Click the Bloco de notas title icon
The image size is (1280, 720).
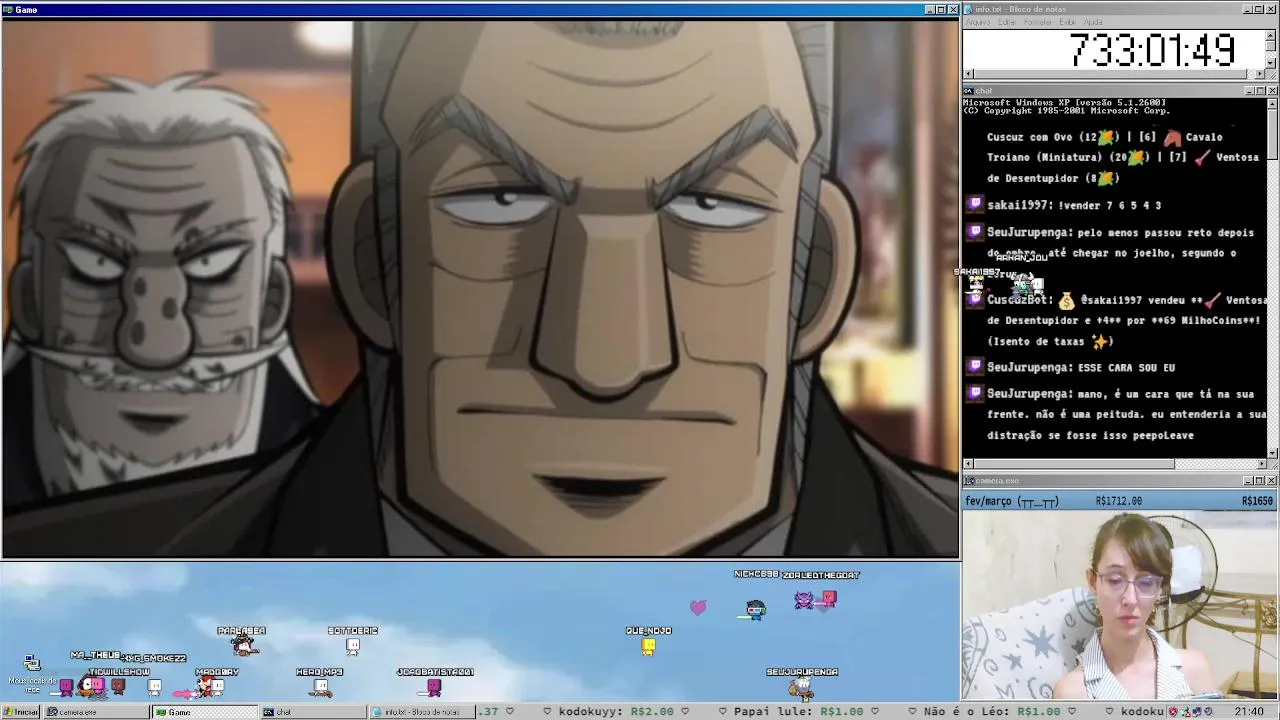pos(968,9)
